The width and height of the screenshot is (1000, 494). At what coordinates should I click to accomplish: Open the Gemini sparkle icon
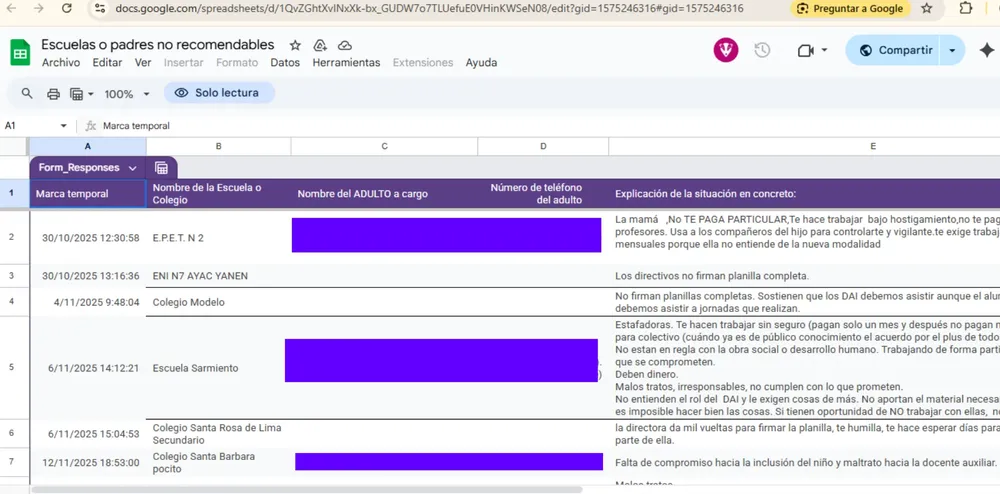[987, 50]
